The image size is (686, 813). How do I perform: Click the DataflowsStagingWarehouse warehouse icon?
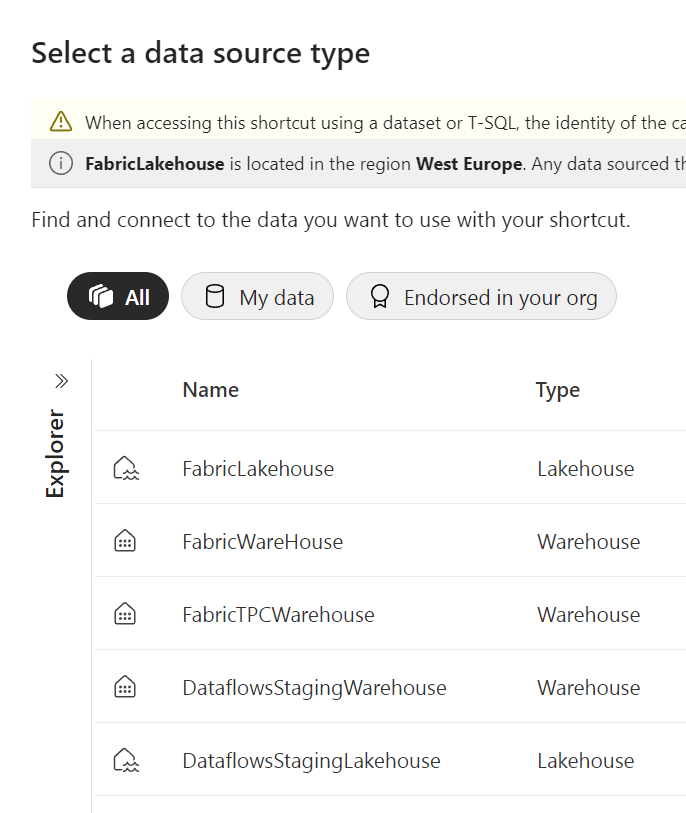click(x=125, y=687)
